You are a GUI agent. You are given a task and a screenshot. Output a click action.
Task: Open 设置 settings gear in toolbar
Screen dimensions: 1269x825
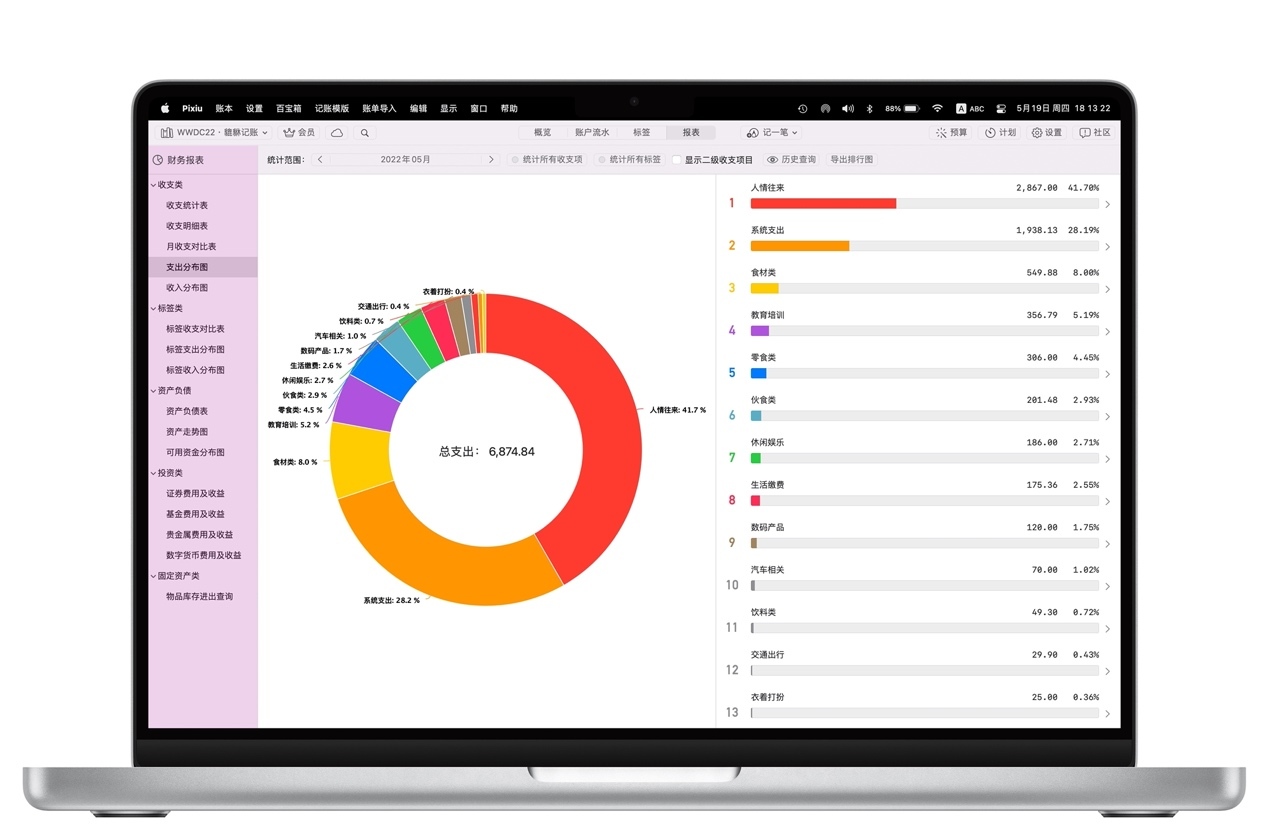1046,132
